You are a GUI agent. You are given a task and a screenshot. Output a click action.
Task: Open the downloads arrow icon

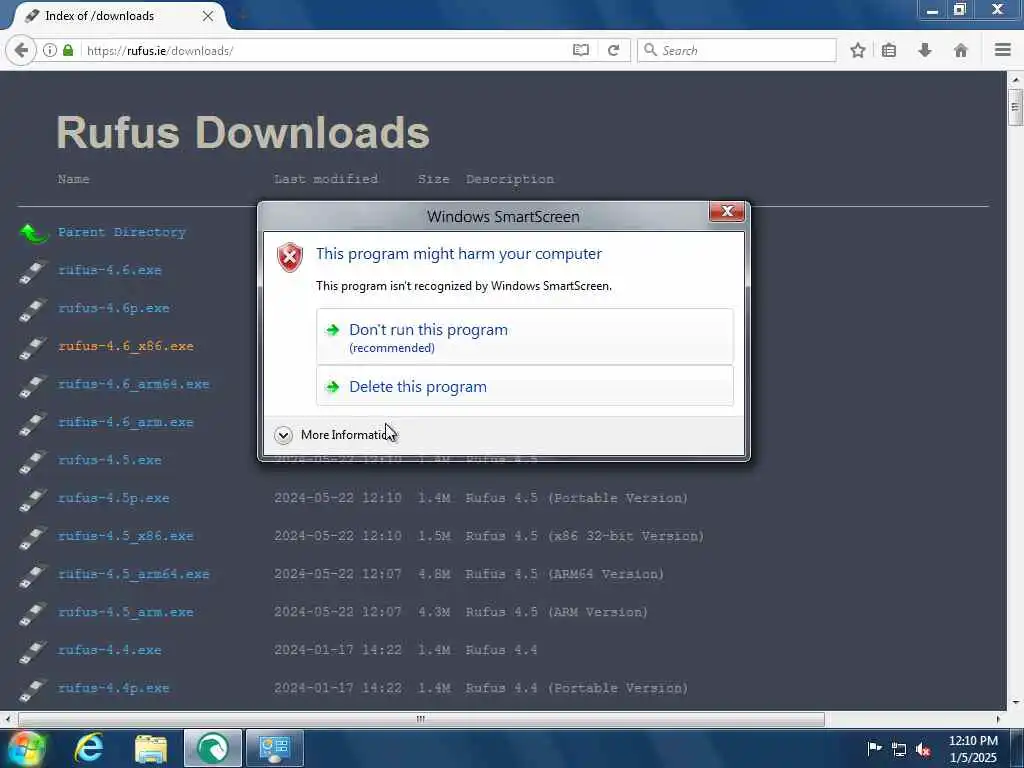click(x=925, y=50)
